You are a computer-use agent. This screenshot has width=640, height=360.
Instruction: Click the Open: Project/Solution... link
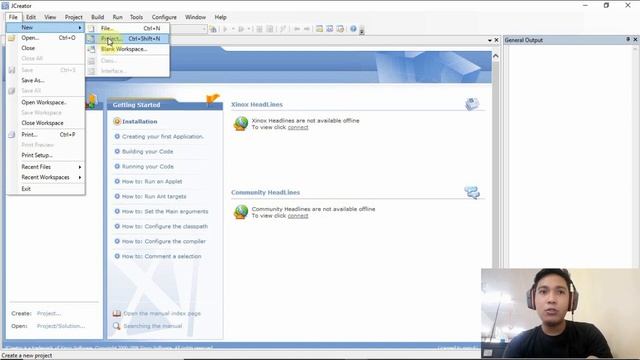pos(61,326)
